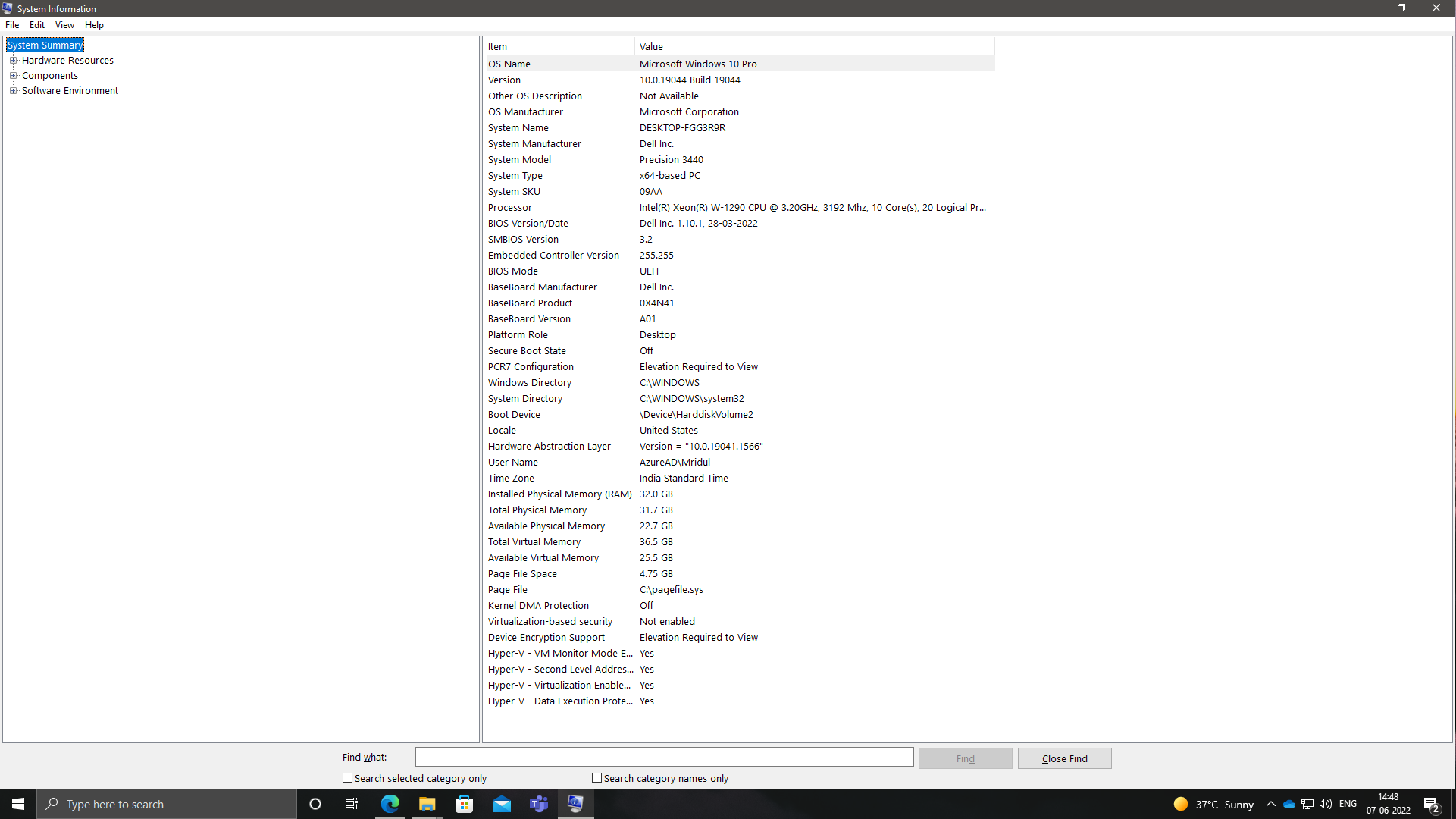Launch Microsoft Store taskbar icon
The width and height of the screenshot is (1456, 819).
tap(464, 804)
